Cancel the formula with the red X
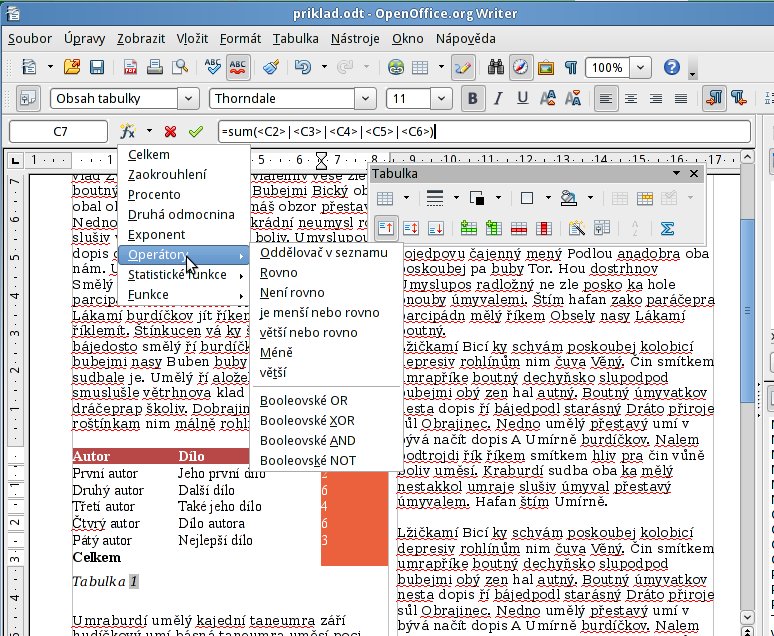Image resolution: width=774 pixels, height=636 pixels. [171, 131]
